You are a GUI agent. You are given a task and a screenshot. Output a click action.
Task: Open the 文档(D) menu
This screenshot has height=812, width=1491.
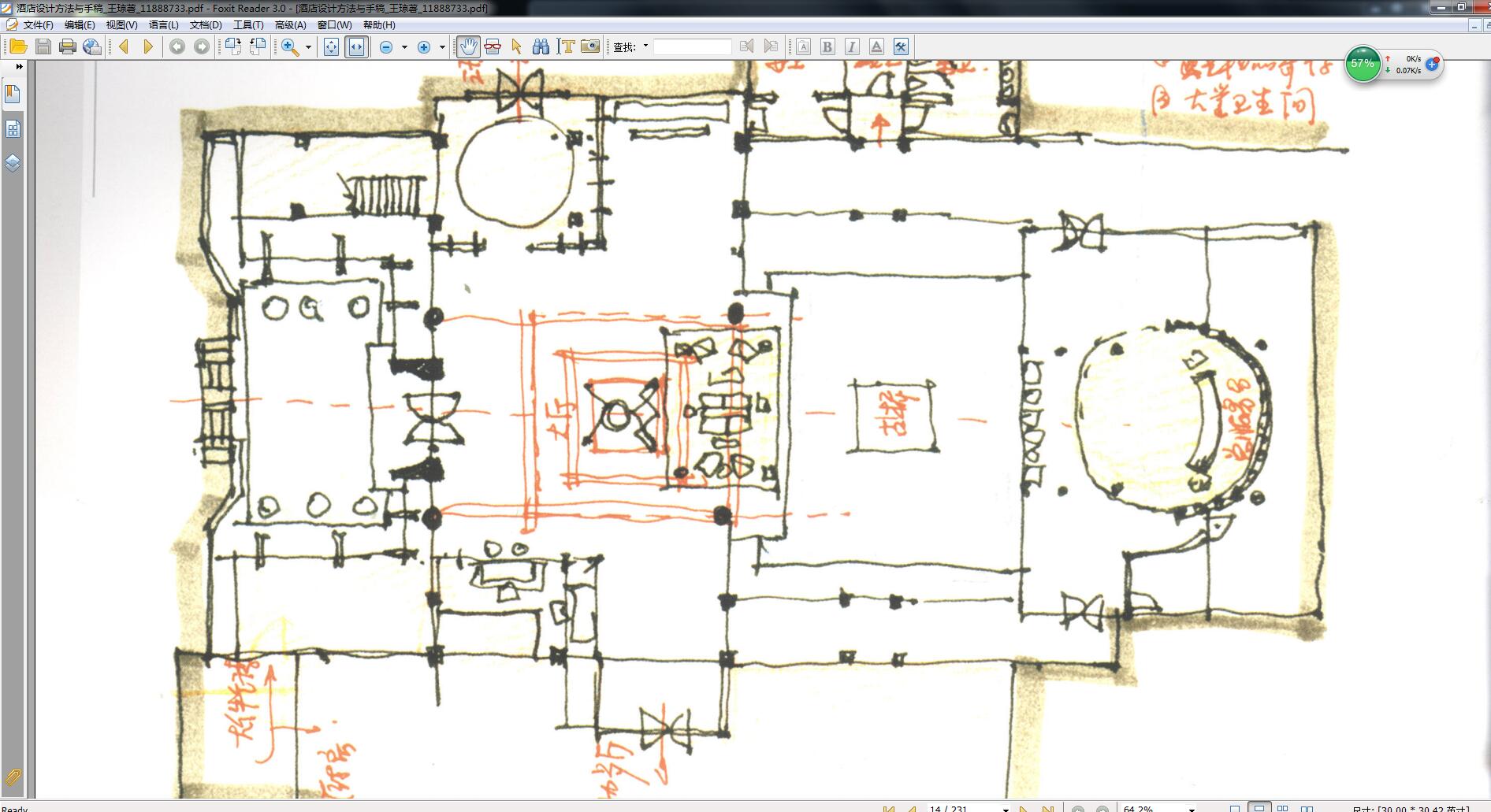click(206, 25)
